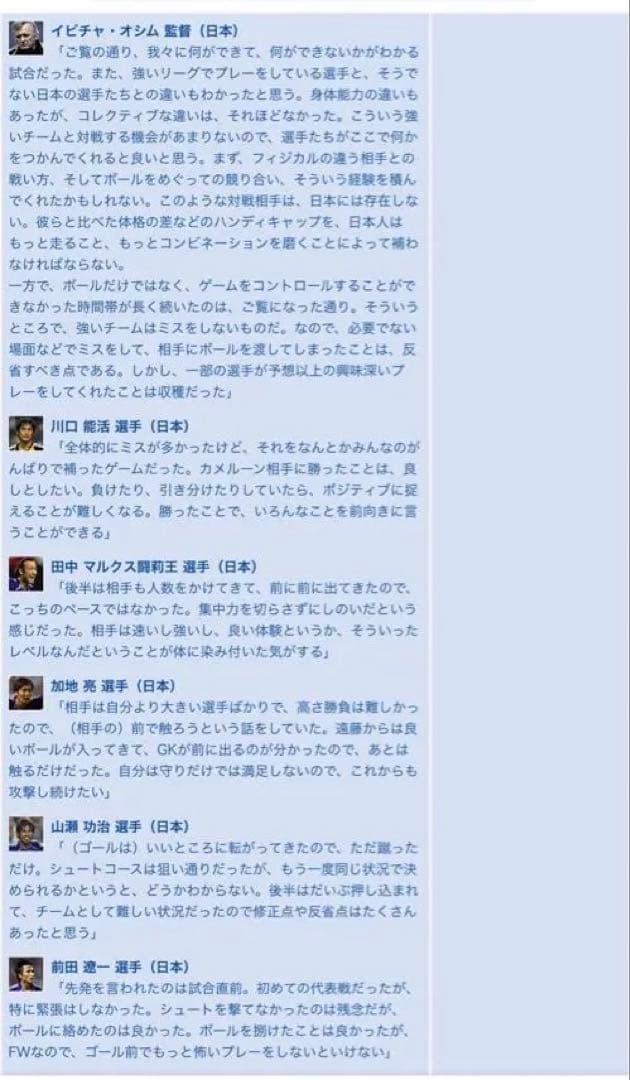Image resolution: width=630 pixels, height=1080 pixels.
Task: Select the 田中 マルクス闘莉王 選手 heading
Action: (x=154, y=566)
